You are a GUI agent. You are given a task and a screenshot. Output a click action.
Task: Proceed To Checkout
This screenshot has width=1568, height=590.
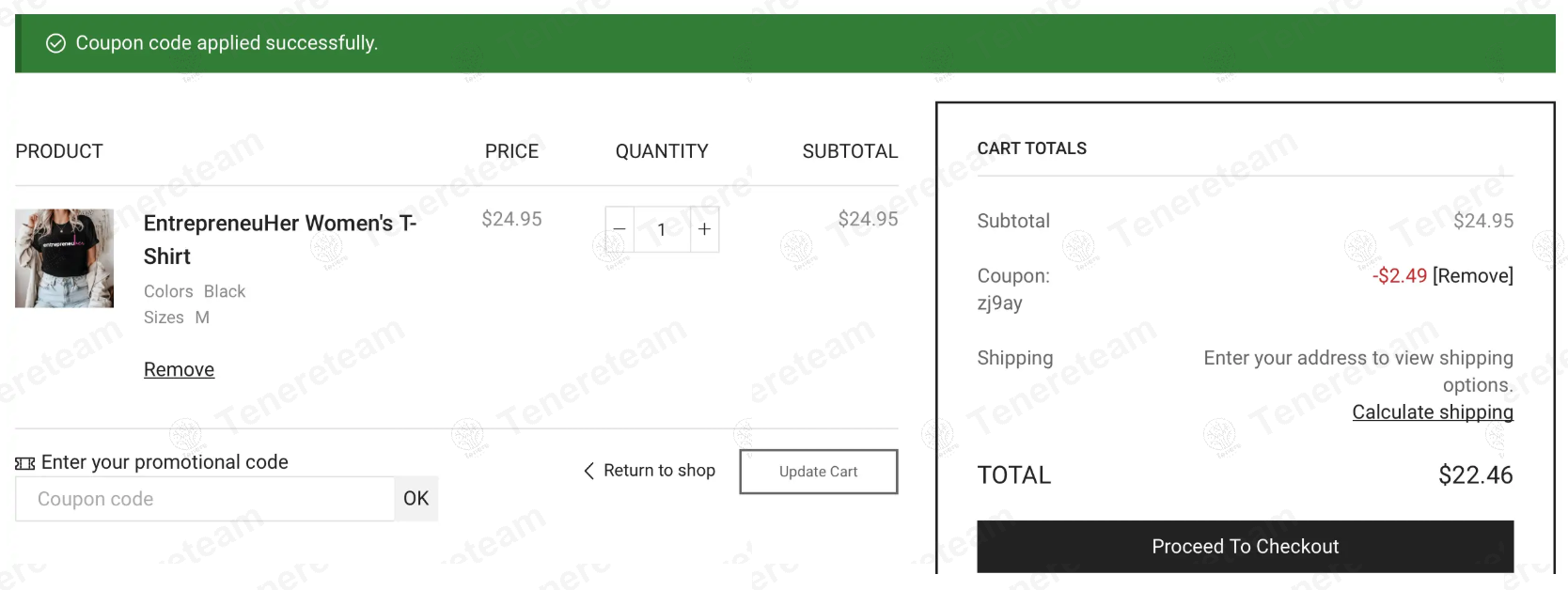[1246, 547]
